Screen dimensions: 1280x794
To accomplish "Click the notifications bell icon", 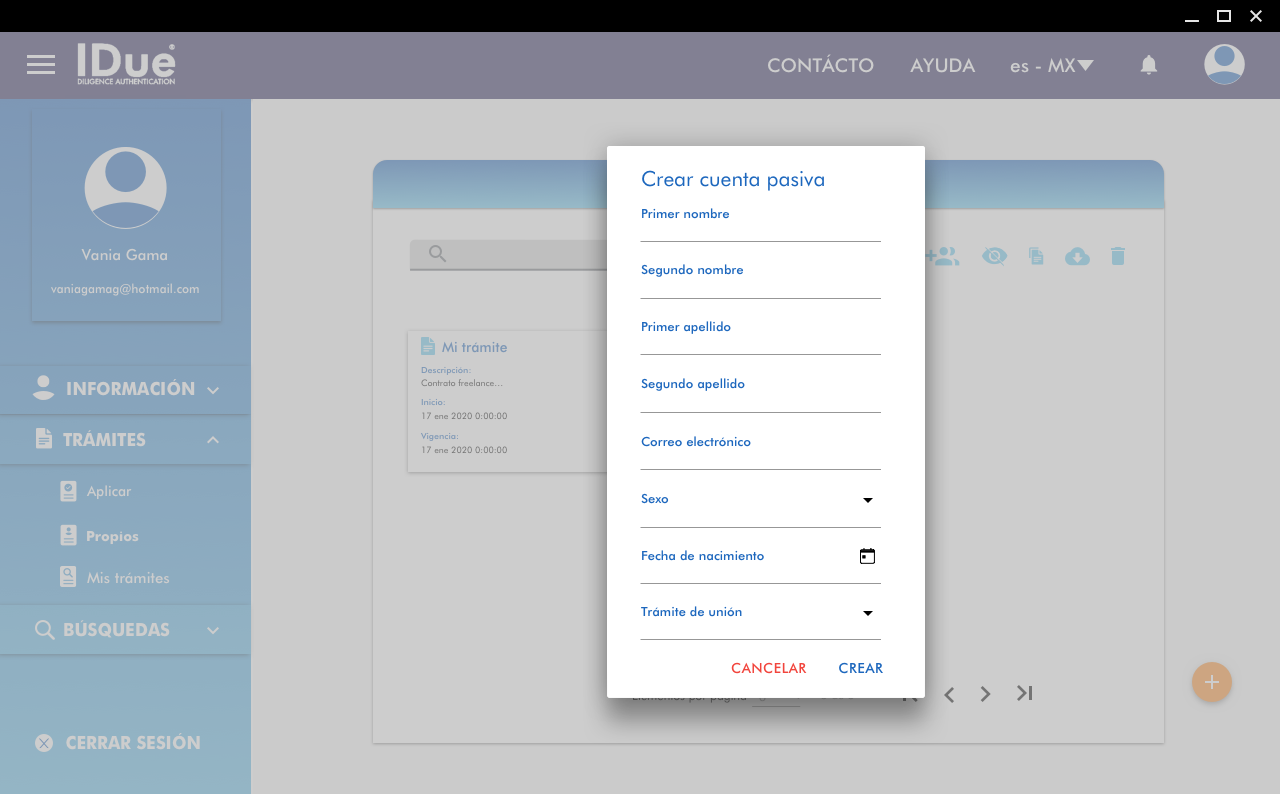I will pos(1149,65).
